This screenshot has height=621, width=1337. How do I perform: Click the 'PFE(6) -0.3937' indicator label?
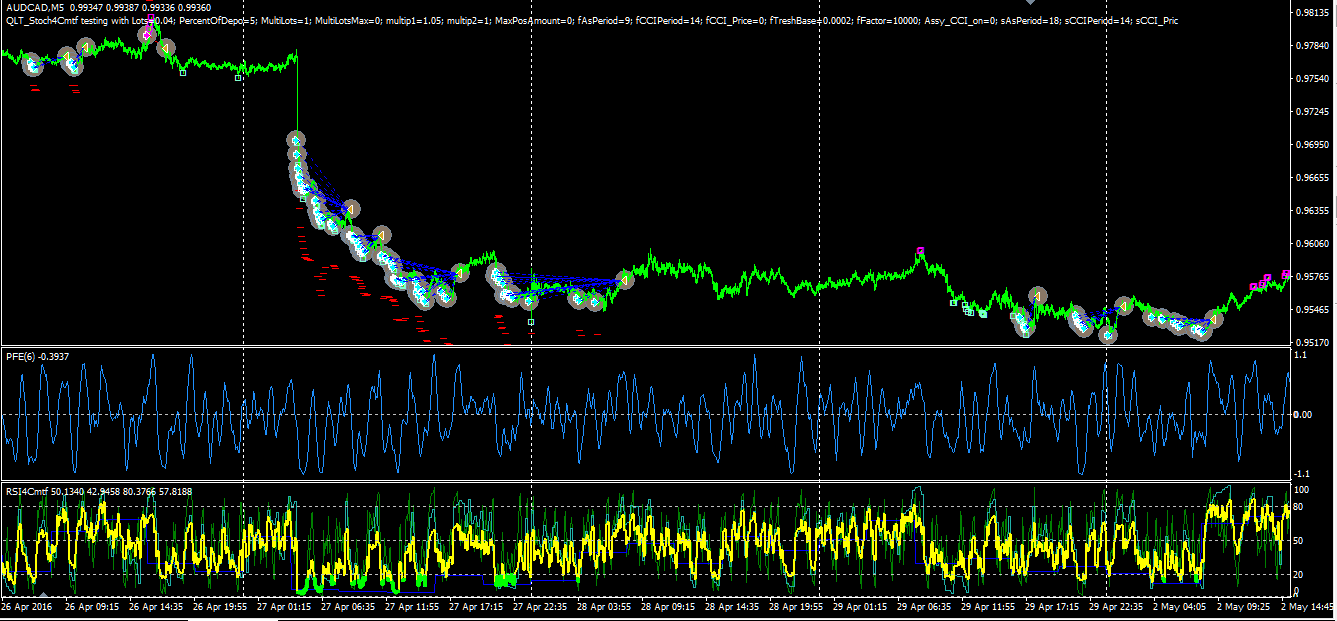tap(38, 356)
